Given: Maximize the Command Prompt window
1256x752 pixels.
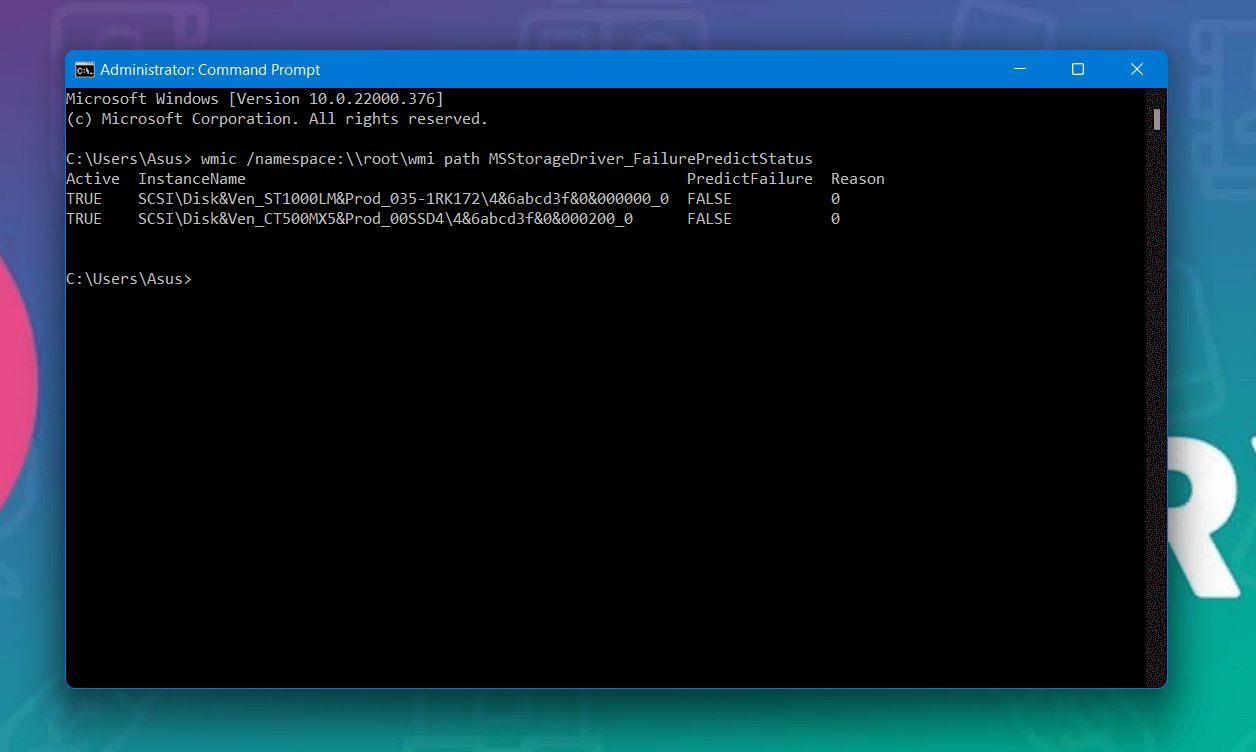Looking at the screenshot, I should (1078, 69).
